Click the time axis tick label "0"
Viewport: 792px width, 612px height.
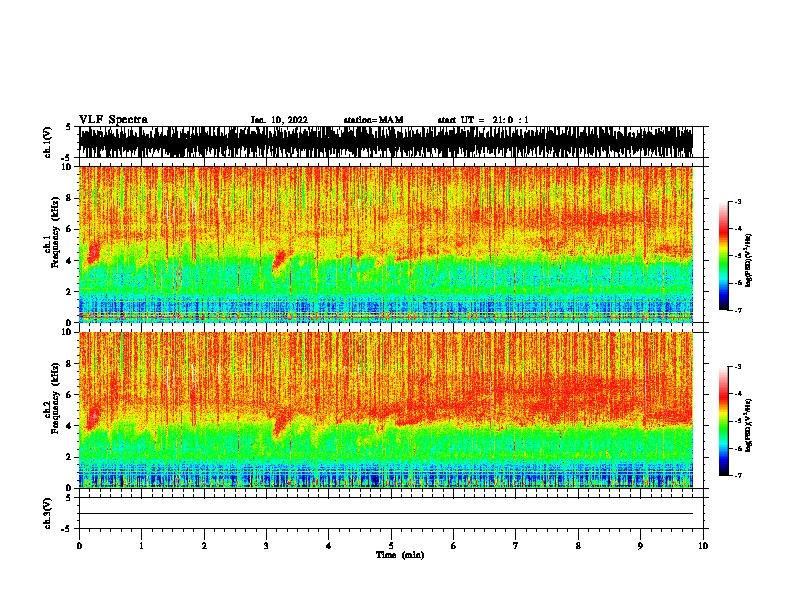pos(79,546)
